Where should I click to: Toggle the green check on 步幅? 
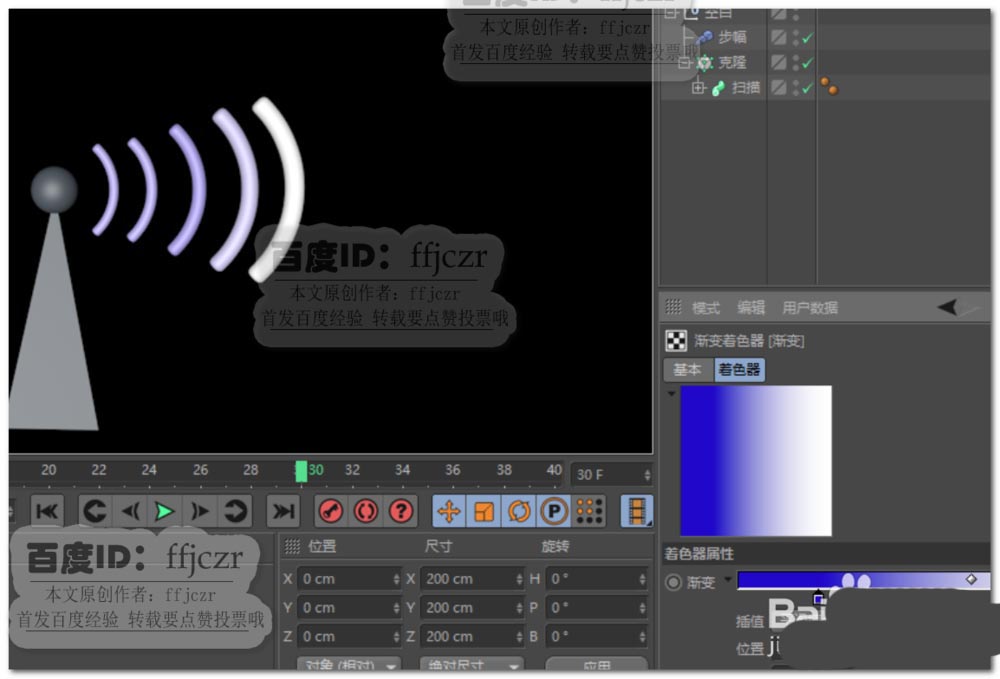pyautogui.click(x=807, y=38)
